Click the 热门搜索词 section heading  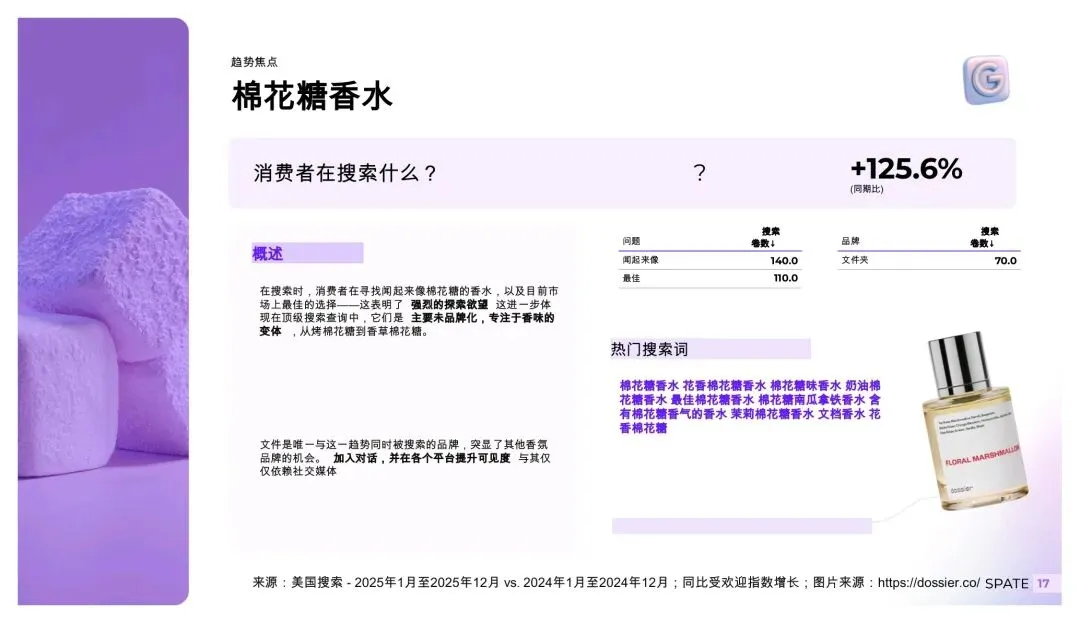pos(649,349)
